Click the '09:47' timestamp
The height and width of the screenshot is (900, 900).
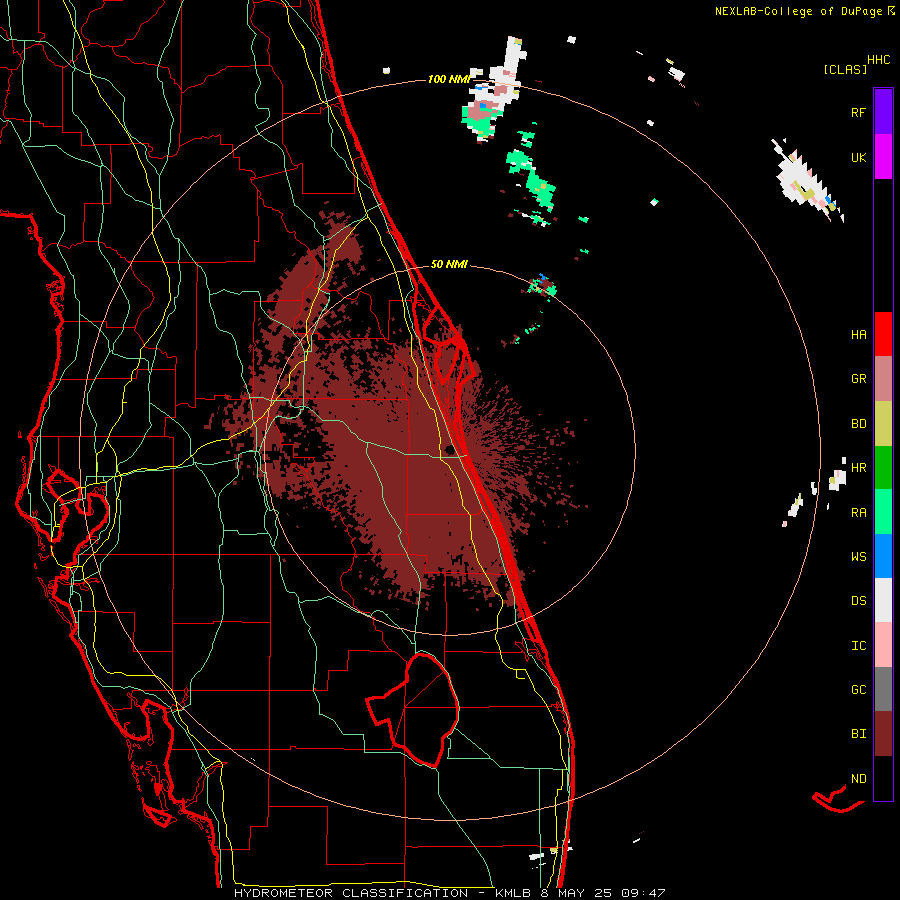point(643,893)
